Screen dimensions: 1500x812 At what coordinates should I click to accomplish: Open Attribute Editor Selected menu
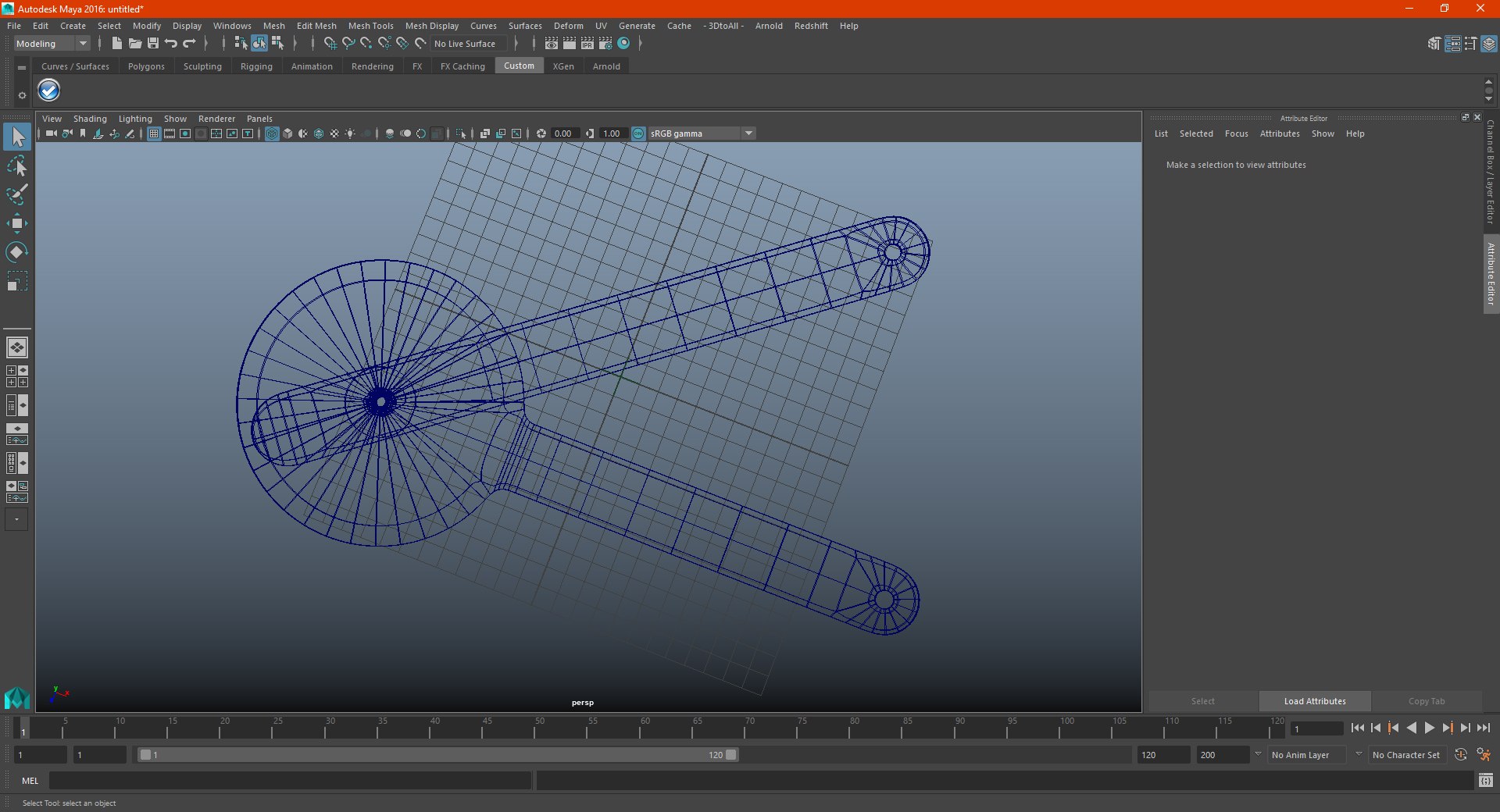coord(1196,134)
